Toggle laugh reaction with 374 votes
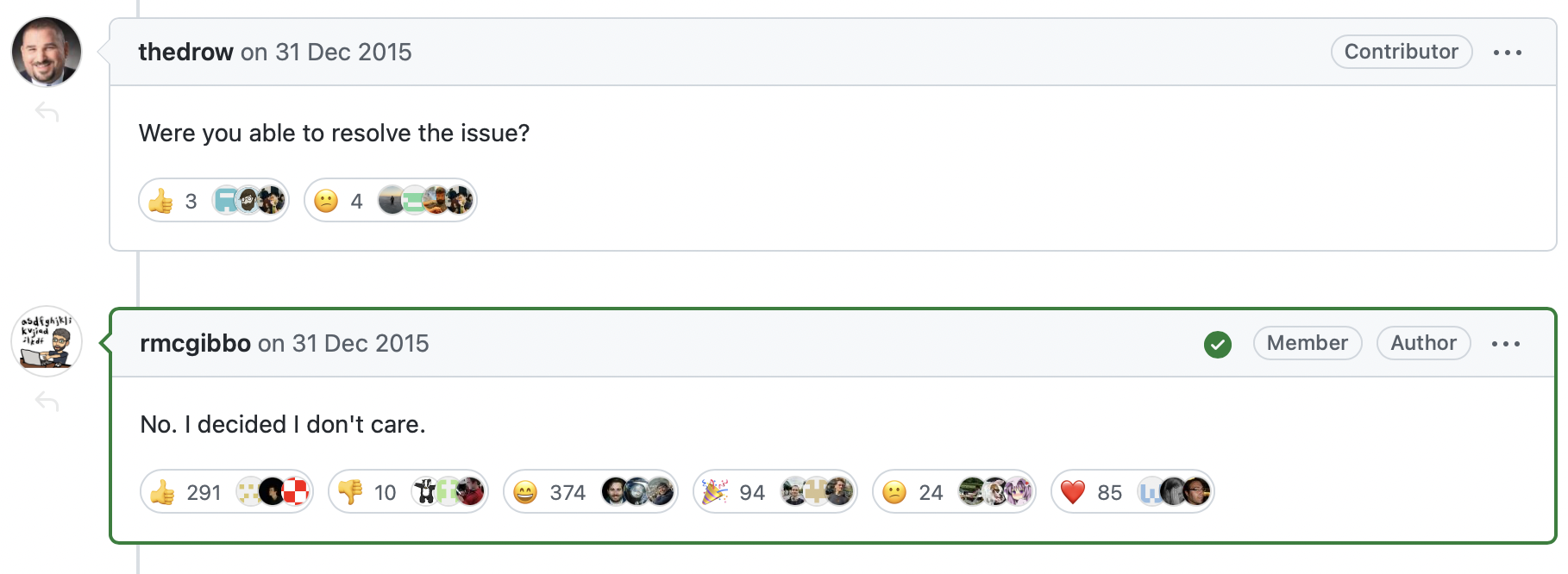Screen dimensions: 1568x574 [x=549, y=492]
